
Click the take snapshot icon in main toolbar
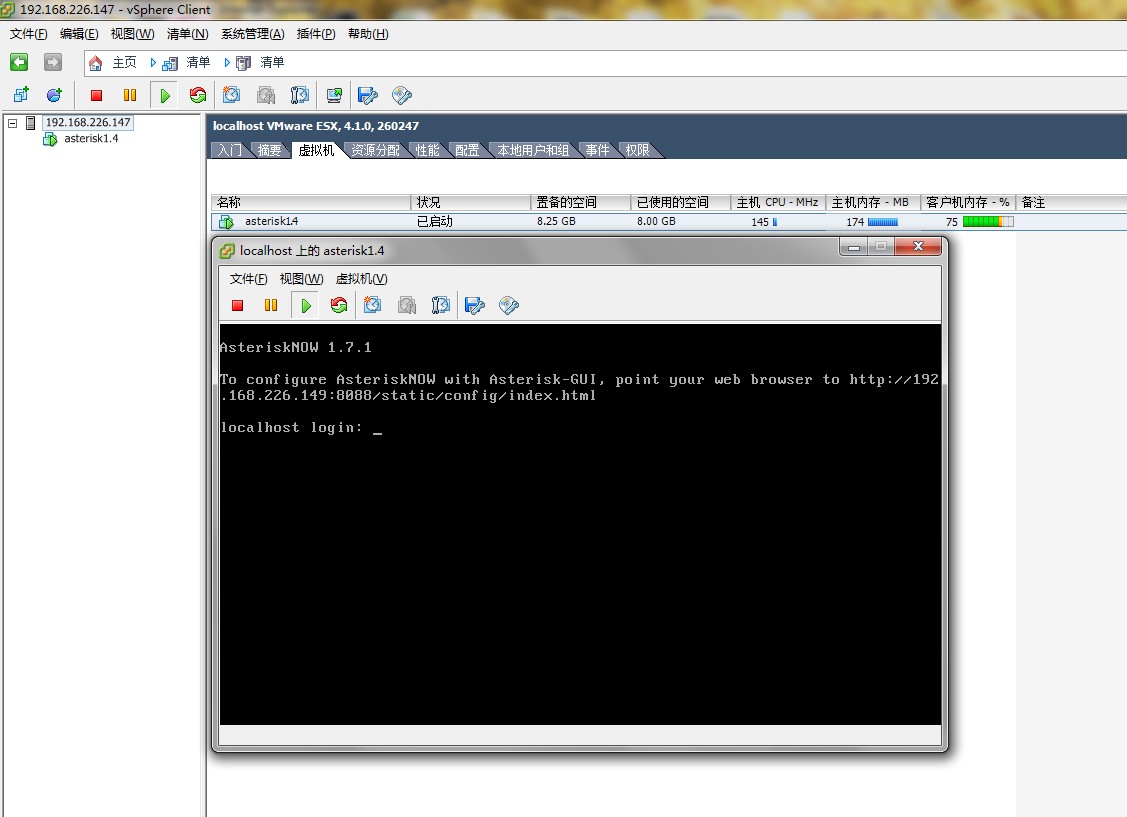click(231, 95)
